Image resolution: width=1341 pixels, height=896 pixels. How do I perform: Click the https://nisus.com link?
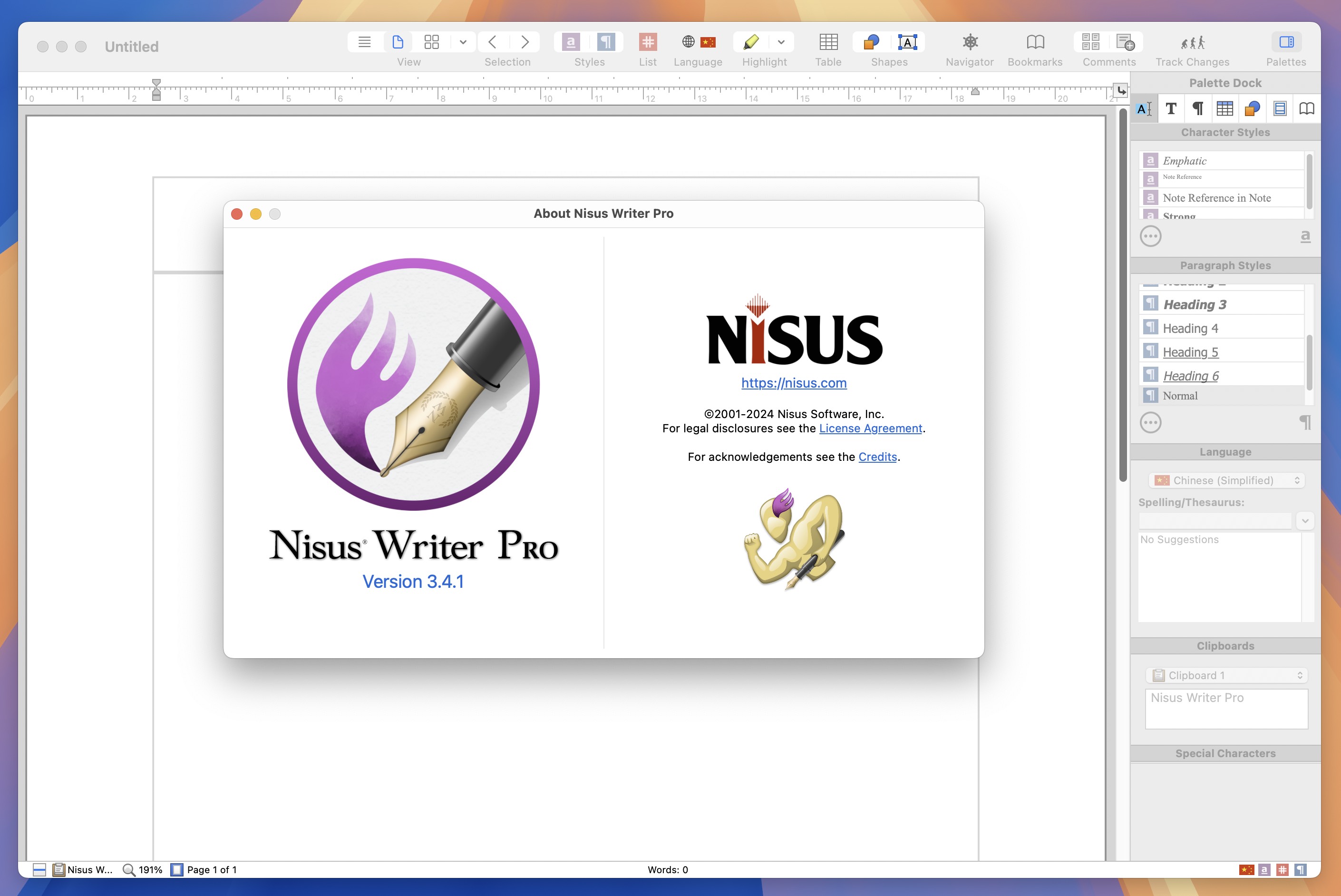point(794,383)
